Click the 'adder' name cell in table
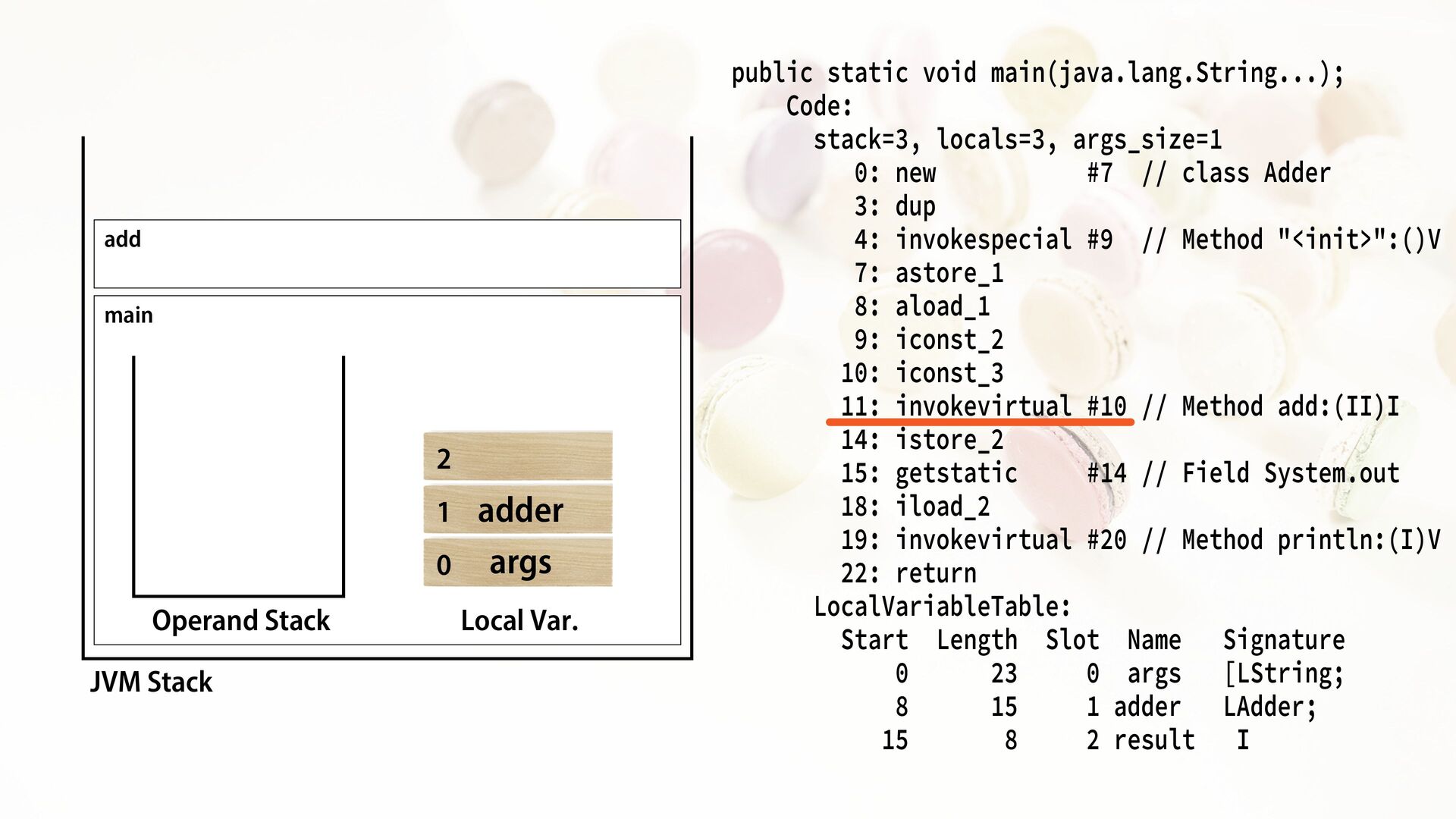 tap(1147, 708)
